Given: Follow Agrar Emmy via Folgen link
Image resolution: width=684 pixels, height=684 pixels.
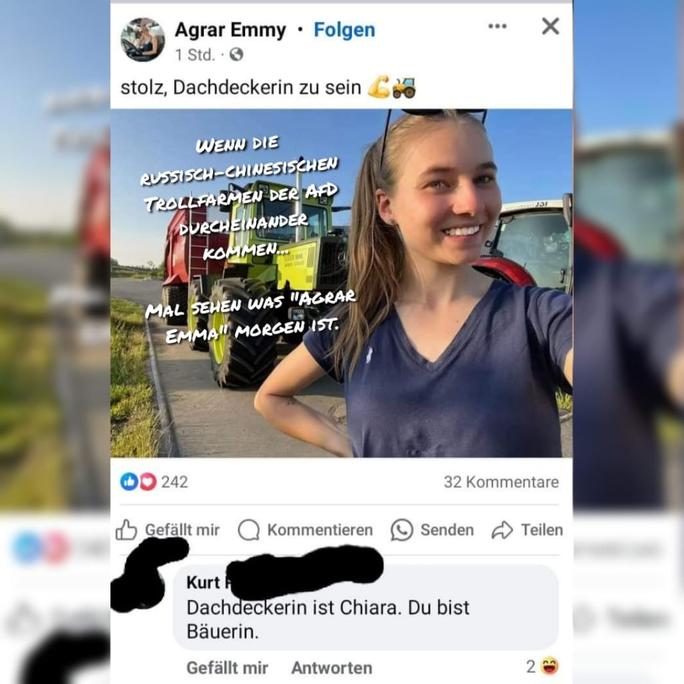Looking at the screenshot, I should coord(344,30).
